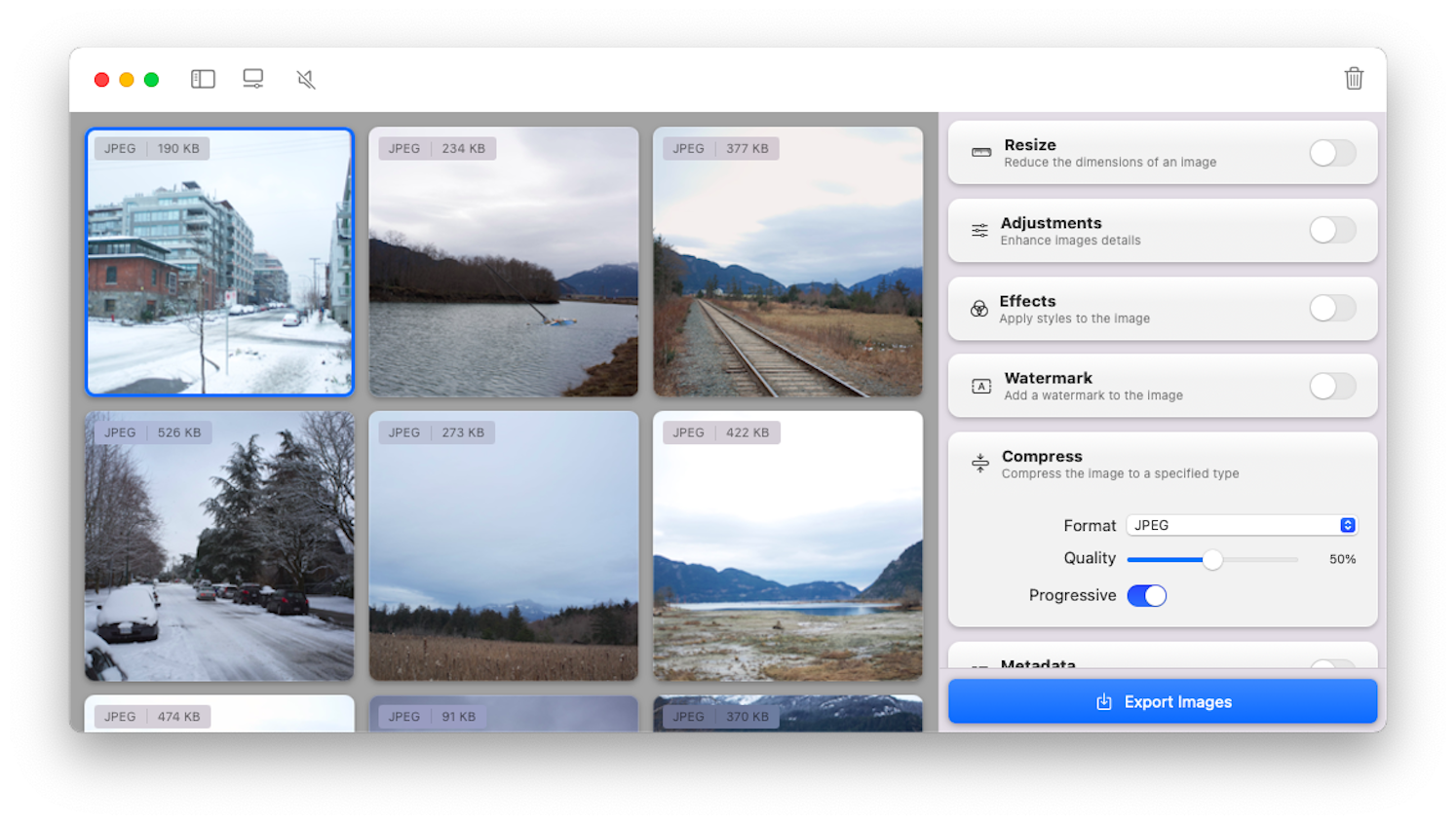Click the Export Images button
The image size is (1456, 824).
1162,701
